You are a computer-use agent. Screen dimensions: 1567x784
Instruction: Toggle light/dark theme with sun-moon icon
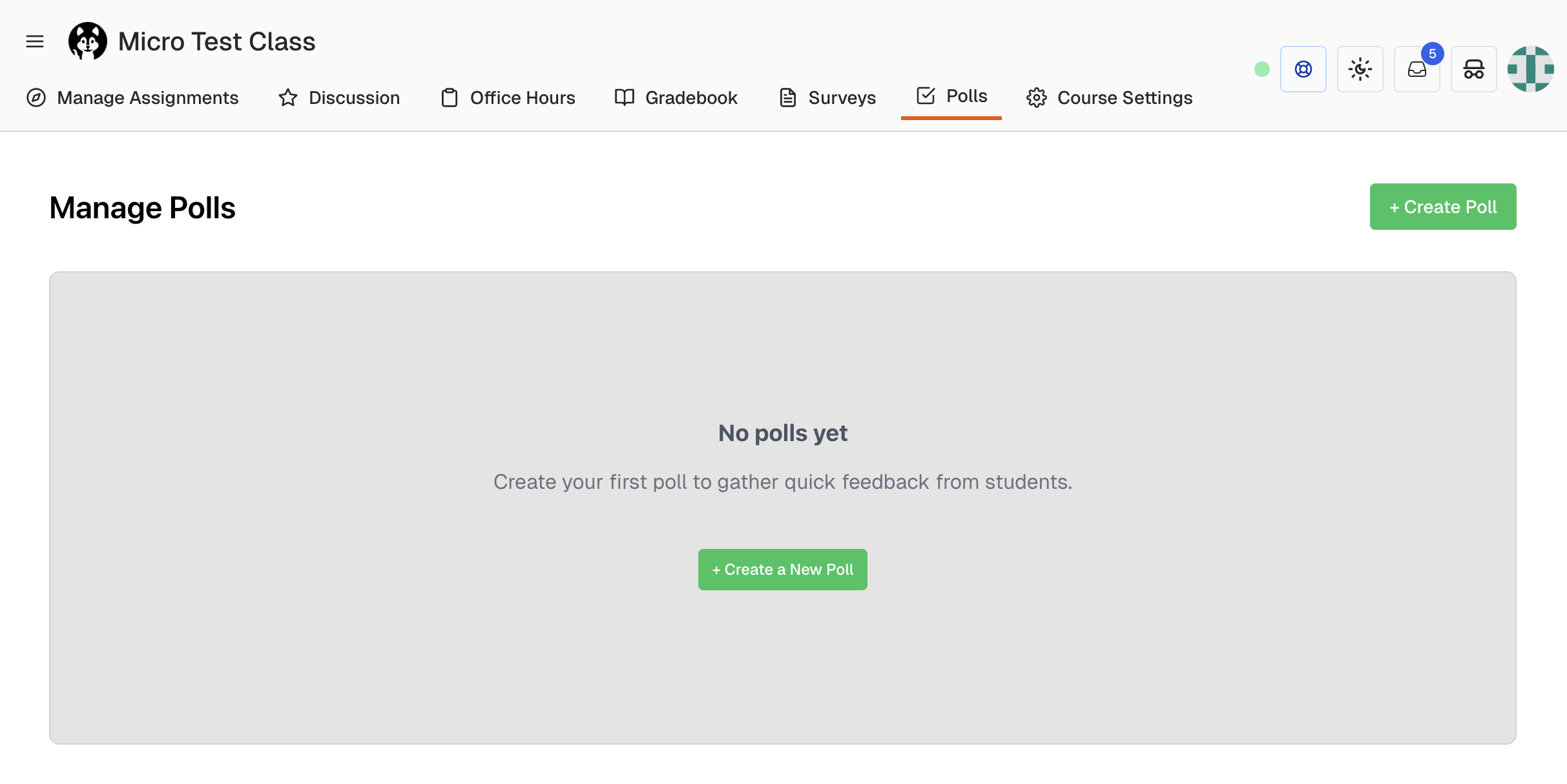pyautogui.click(x=1360, y=69)
